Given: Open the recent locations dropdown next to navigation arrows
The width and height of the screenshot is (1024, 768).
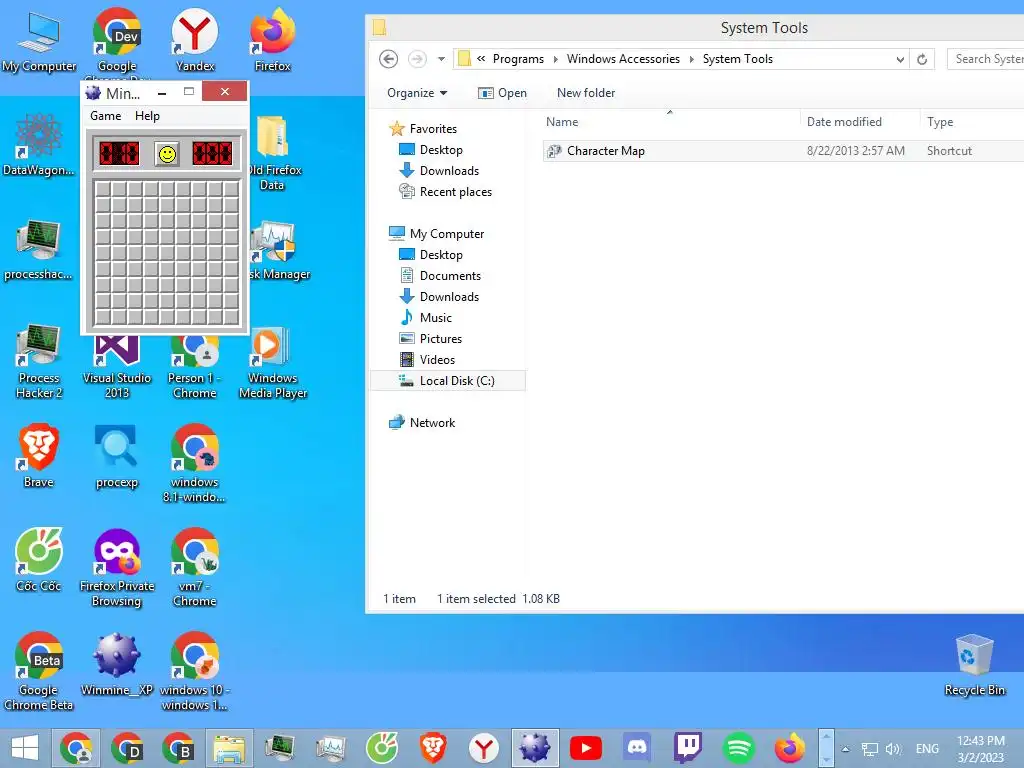Looking at the screenshot, I should click(x=441, y=59).
